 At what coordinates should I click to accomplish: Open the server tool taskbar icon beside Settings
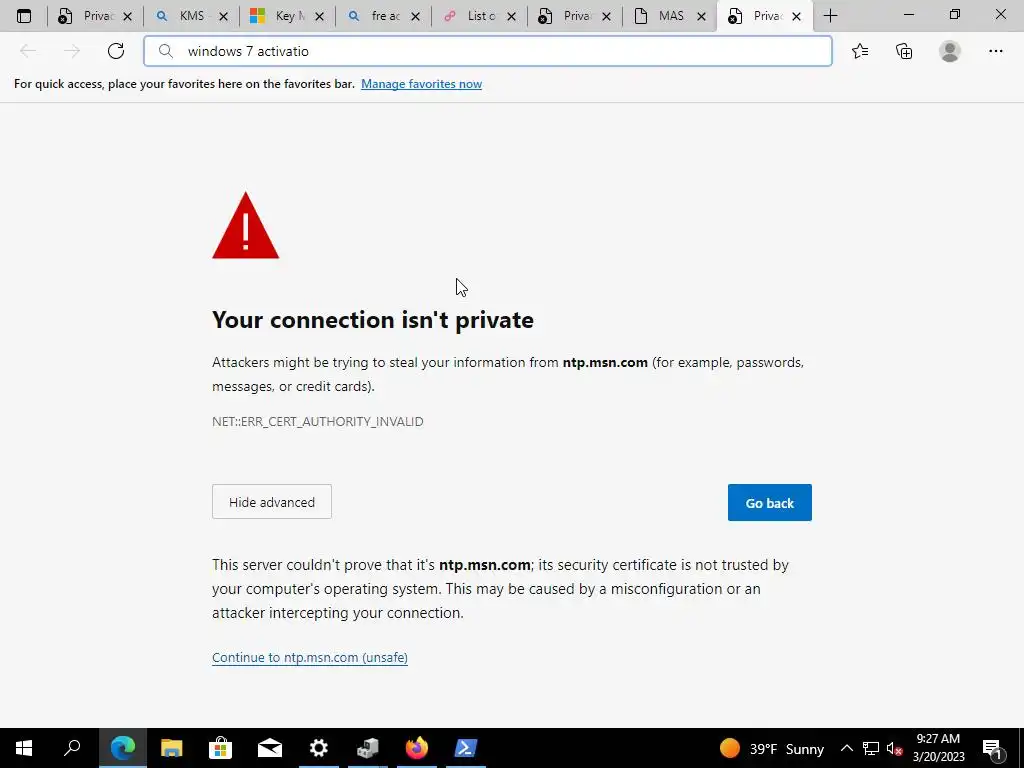pos(368,748)
